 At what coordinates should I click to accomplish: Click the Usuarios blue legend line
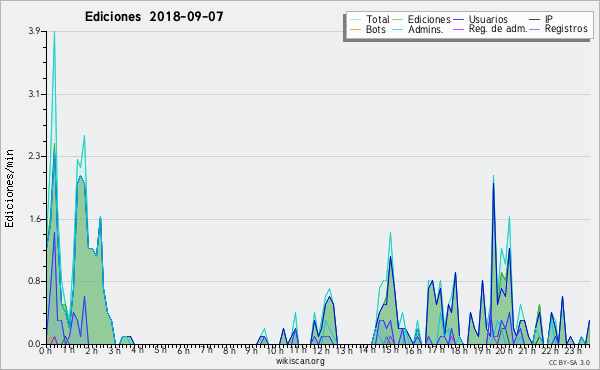pyautogui.click(x=458, y=20)
